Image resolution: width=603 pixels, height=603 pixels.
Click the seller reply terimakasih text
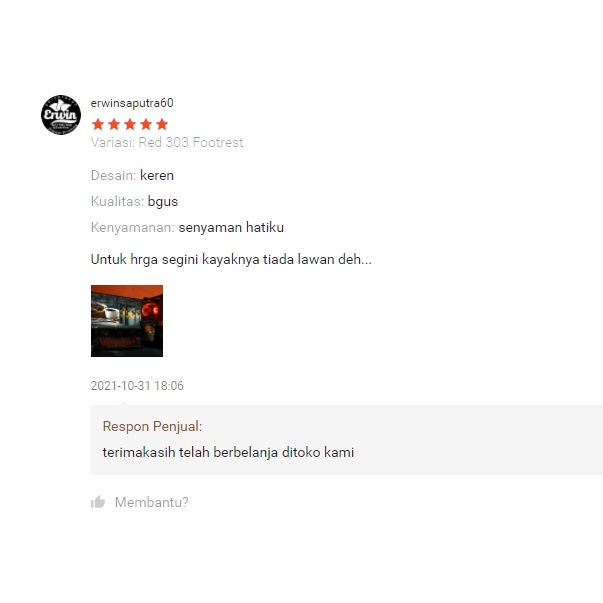[x=228, y=452]
